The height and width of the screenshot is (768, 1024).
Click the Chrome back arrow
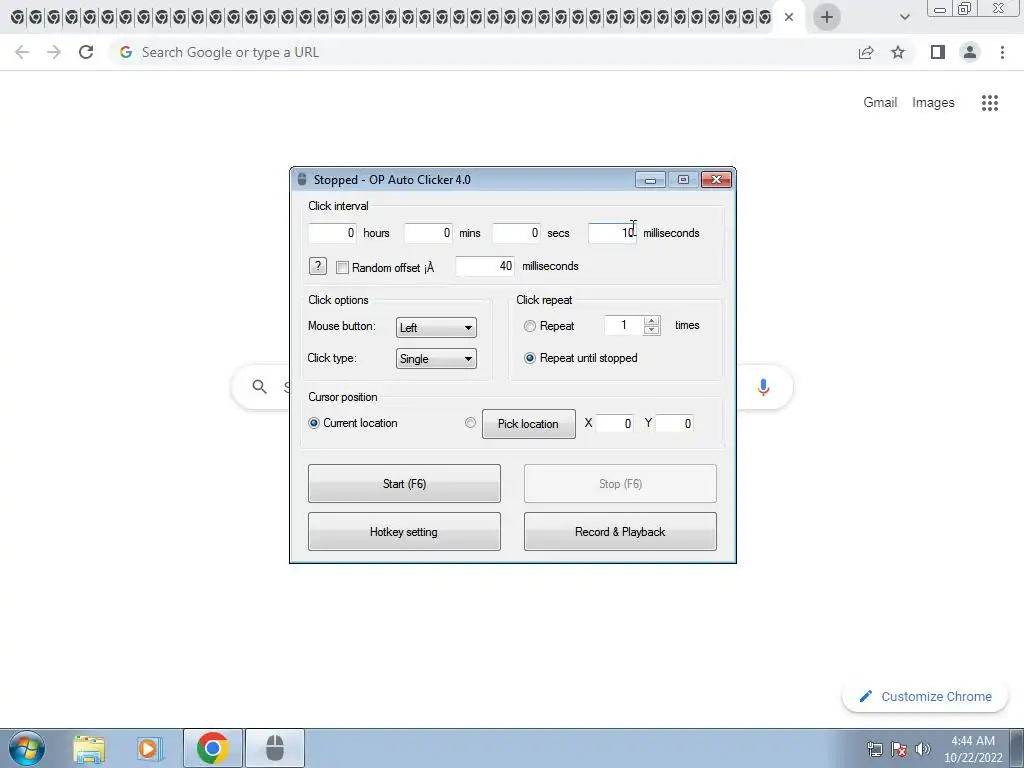(22, 52)
